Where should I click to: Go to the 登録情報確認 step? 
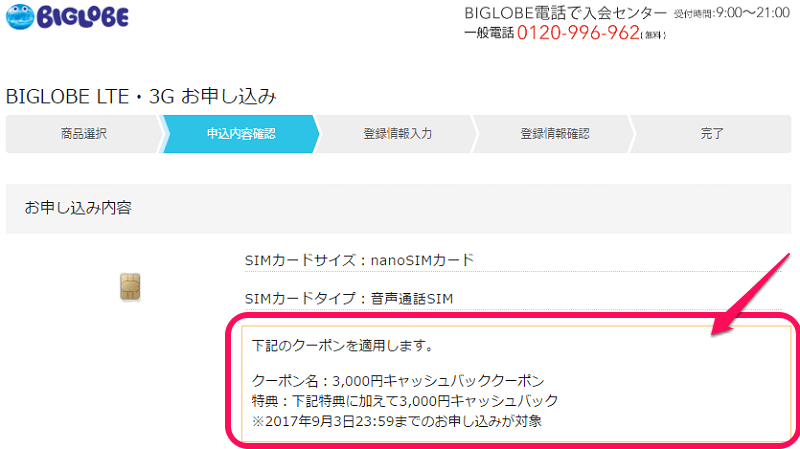pos(555,134)
